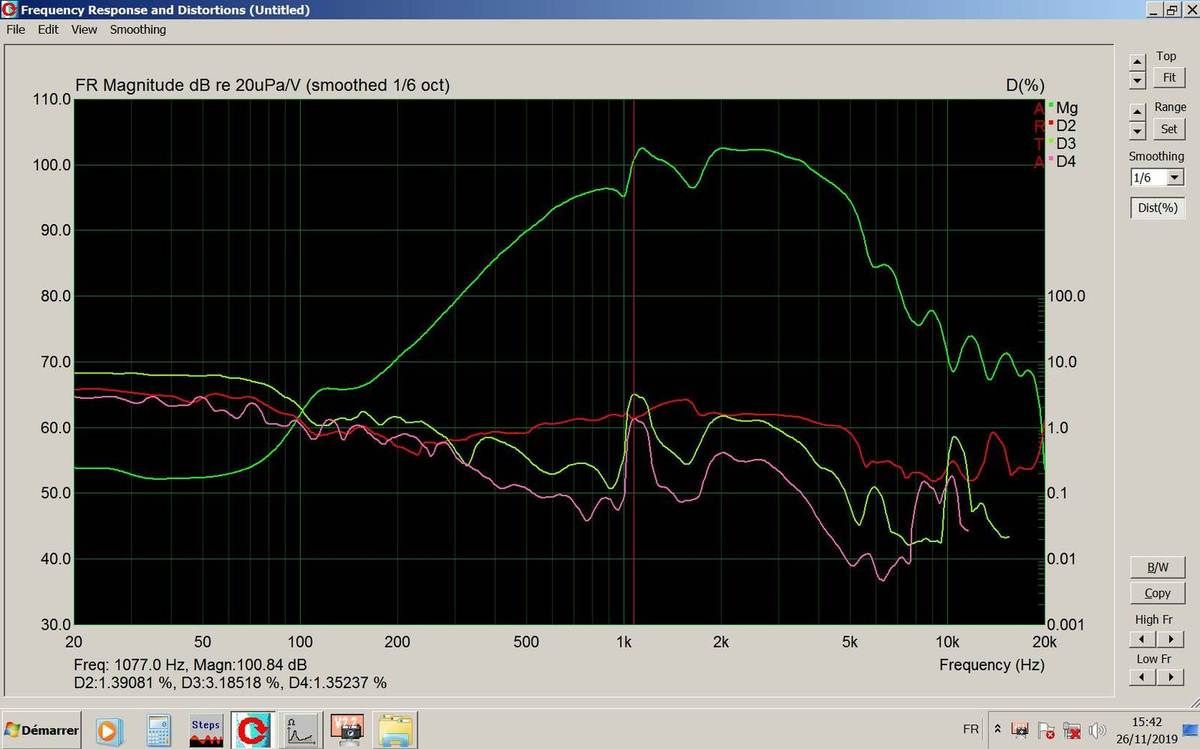Open the Smoothing menu
Viewport: 1200px width, 749px height.
(x=138, y=30)
